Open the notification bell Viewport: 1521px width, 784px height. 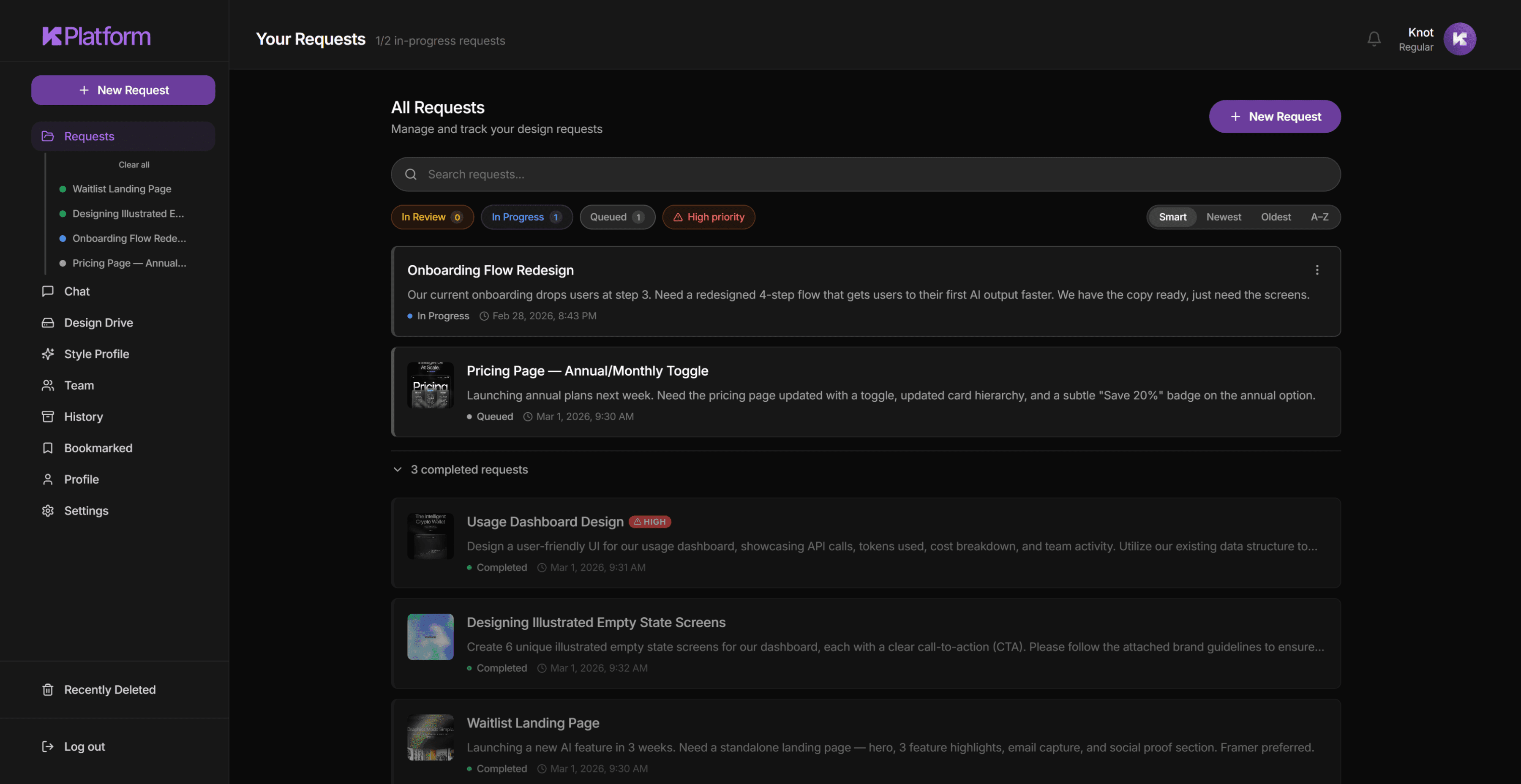coord(1374,38)
